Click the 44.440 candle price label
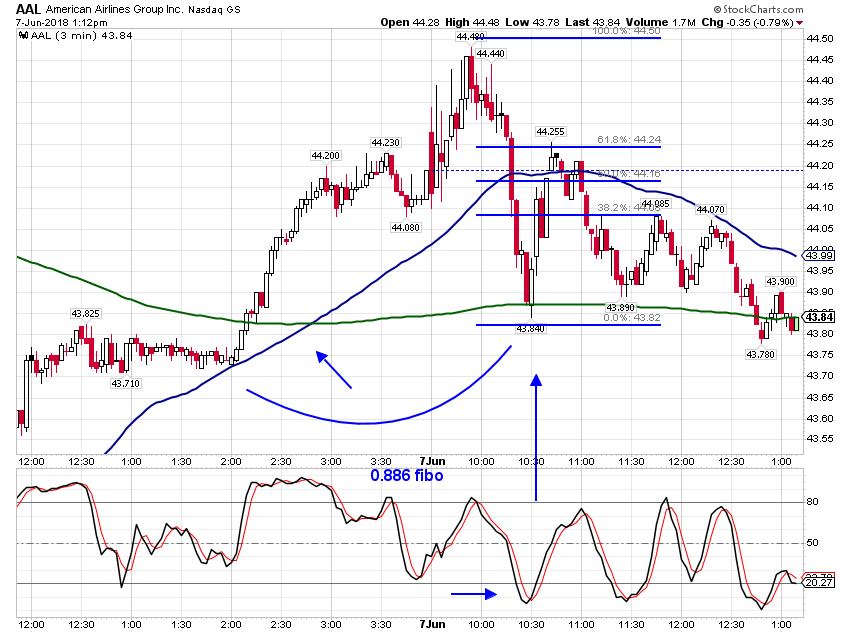Viewport: 850px width, 633px height. 490,54
